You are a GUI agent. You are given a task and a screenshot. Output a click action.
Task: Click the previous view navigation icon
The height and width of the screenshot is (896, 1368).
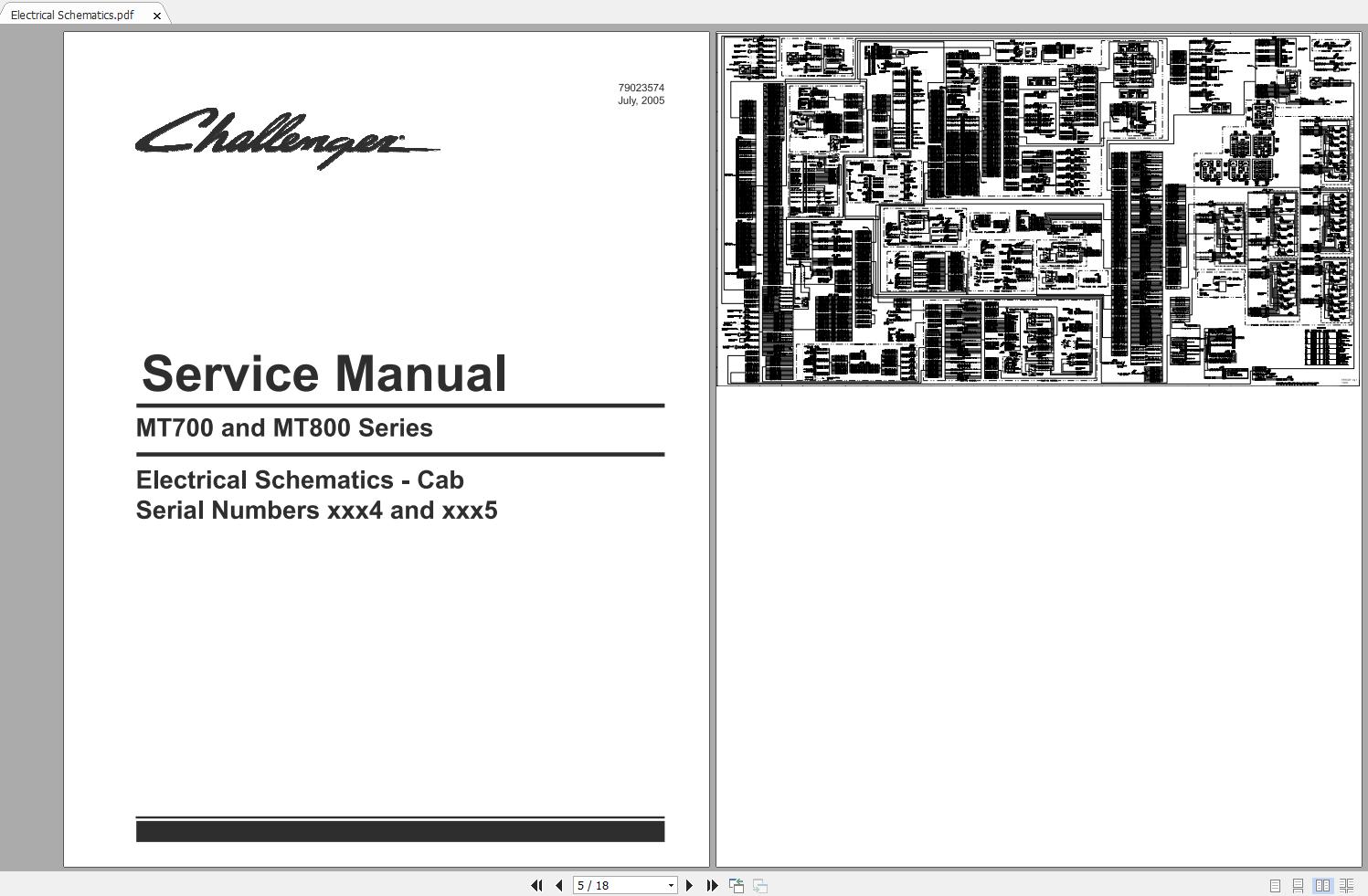(736, 885)
